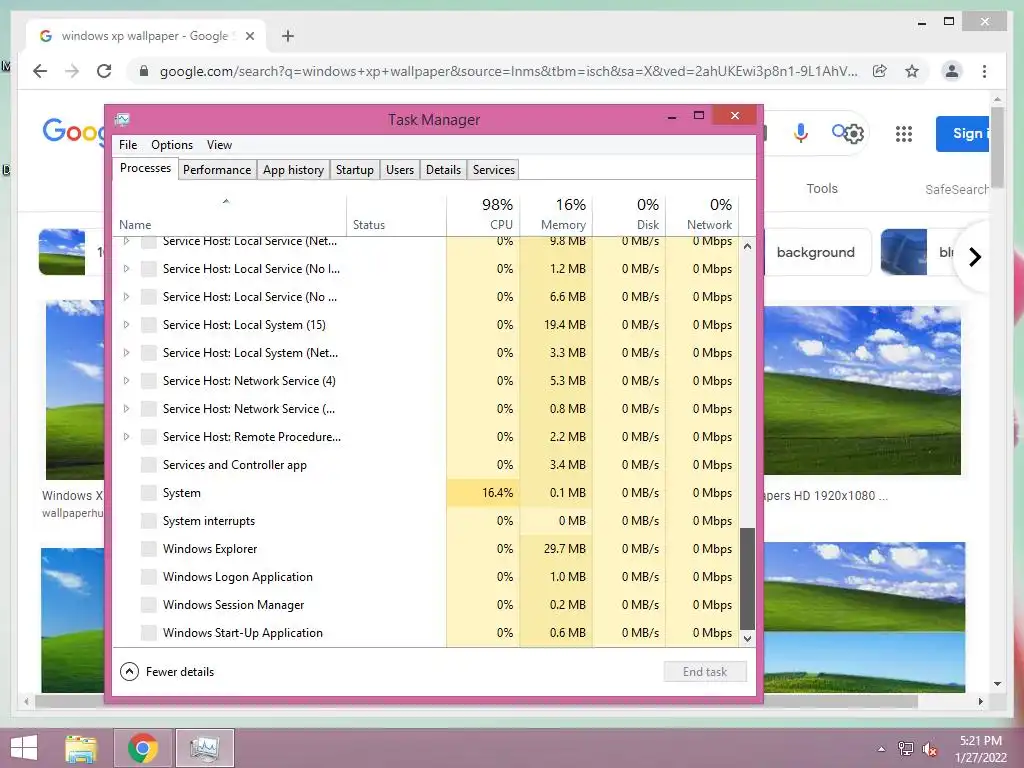Click the Services and Controller app icon
This screenshot has height=768, width=1024.
[x=149, y=465]
